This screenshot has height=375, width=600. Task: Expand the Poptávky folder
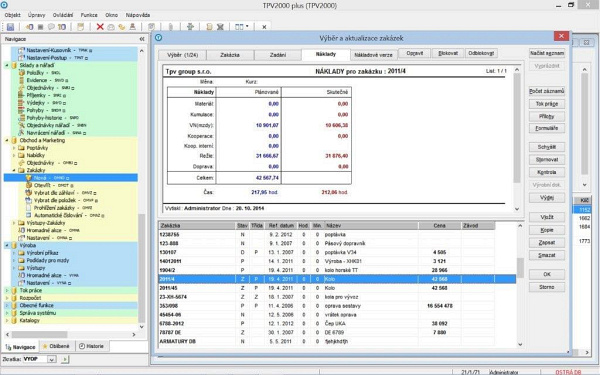14,148
